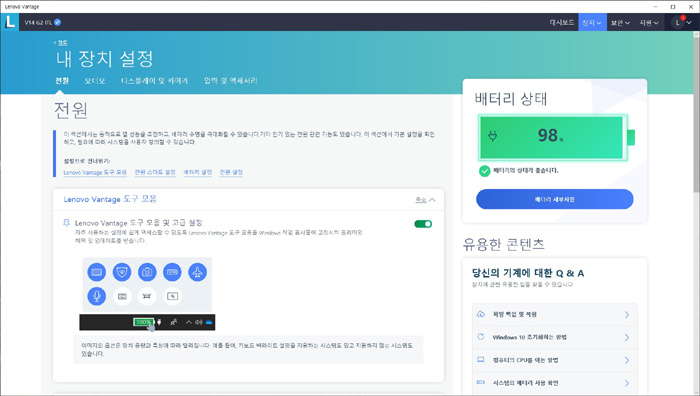The width and height of the screenshot is (700, 396).
Task: Select the 전원 power tab
Action: tap(62, 80)
